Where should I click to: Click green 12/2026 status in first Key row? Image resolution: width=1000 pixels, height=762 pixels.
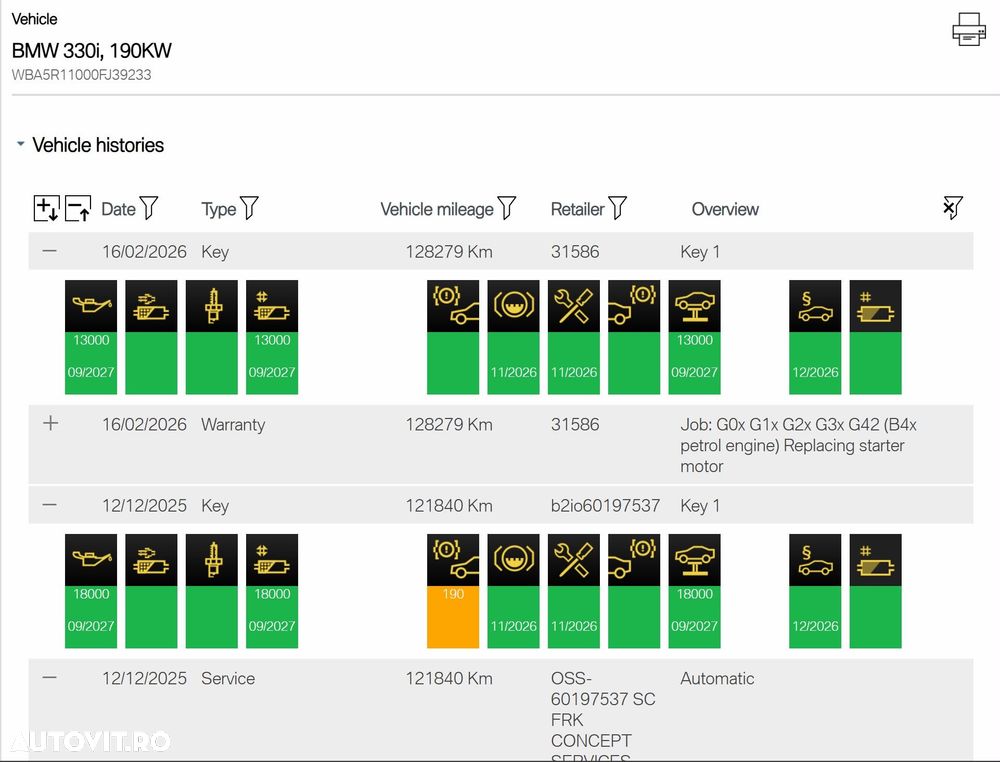(x=815, y=363)
